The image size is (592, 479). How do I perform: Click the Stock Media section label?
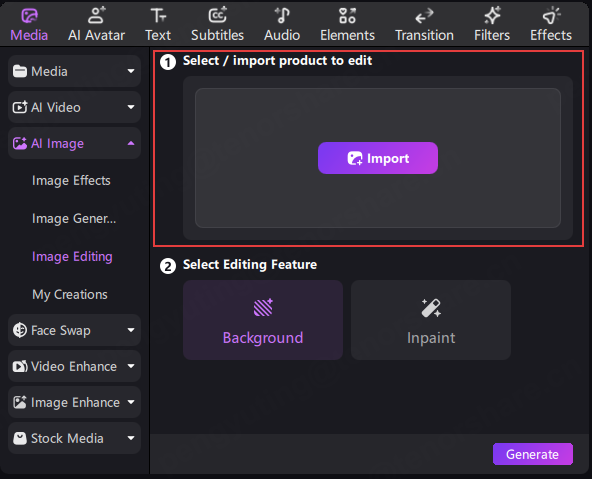pos(67,439)
